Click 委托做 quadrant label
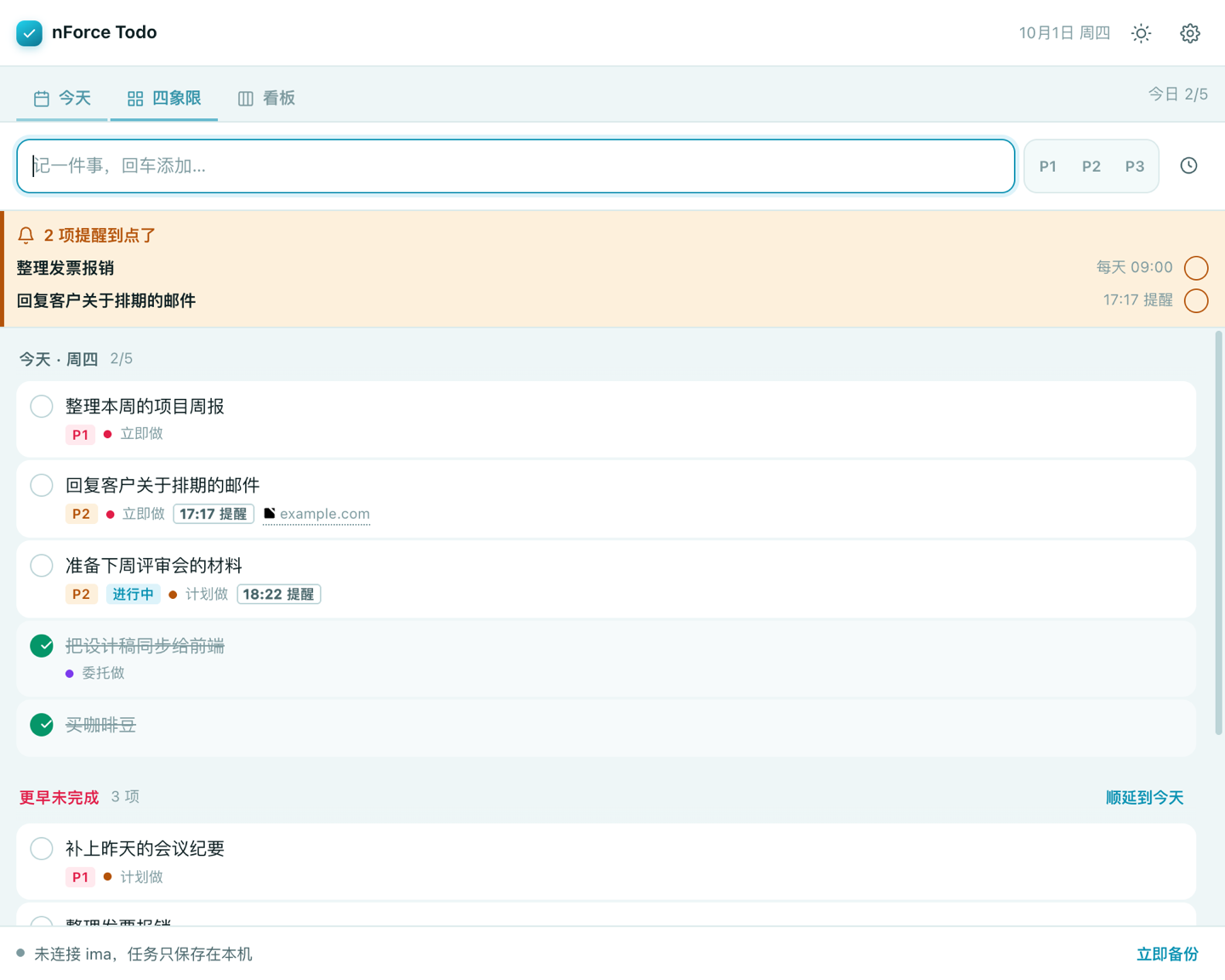This screenshot has width=1225, height=980. click(x=103, y=673)
